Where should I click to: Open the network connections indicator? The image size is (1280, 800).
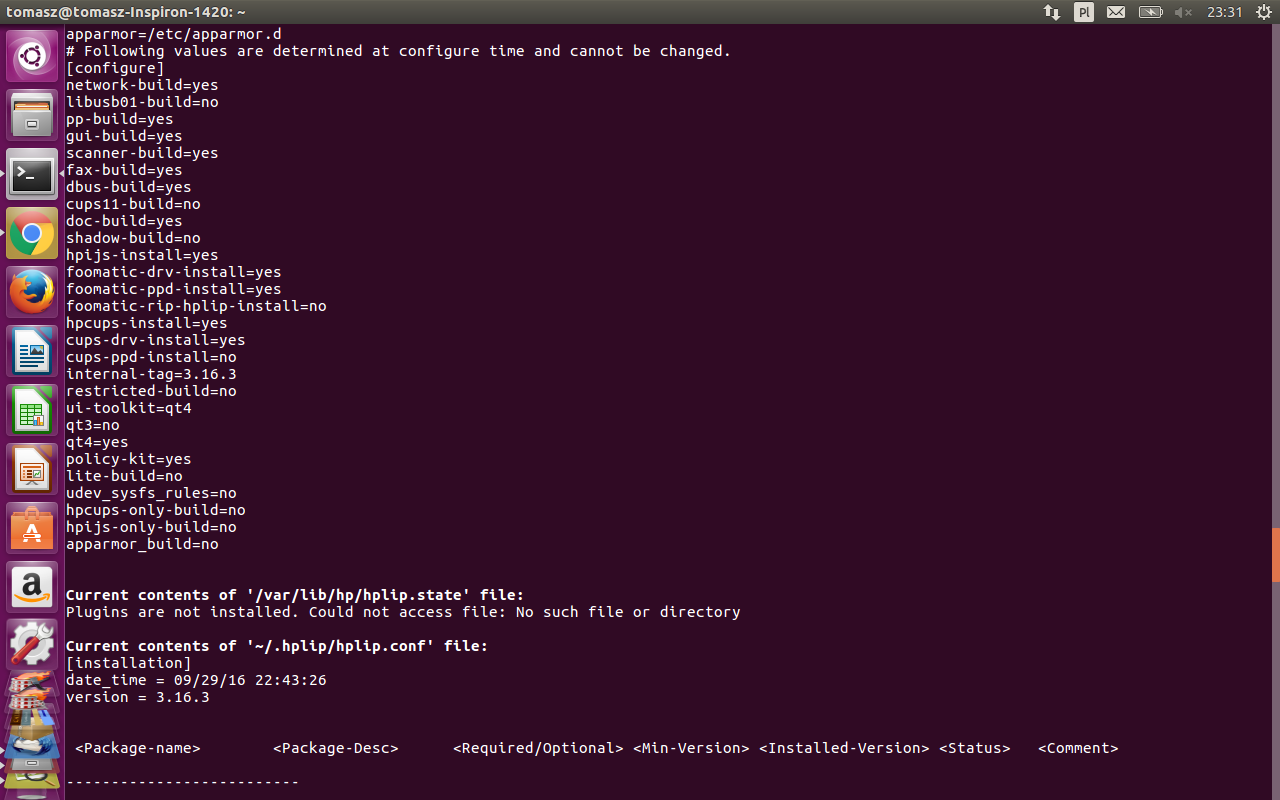1052,12
